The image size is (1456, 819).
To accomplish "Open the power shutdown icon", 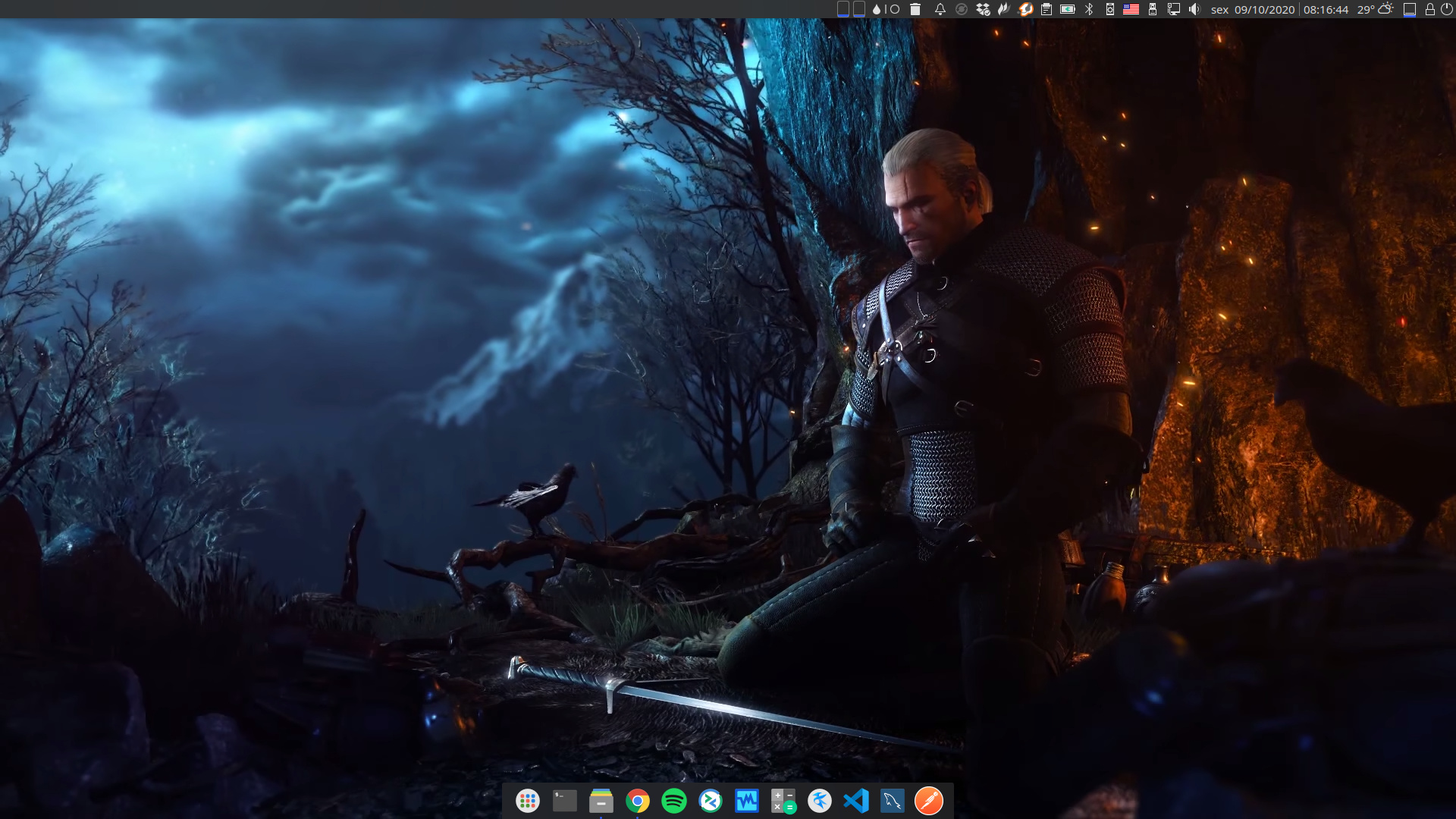I will point(1446,9).
